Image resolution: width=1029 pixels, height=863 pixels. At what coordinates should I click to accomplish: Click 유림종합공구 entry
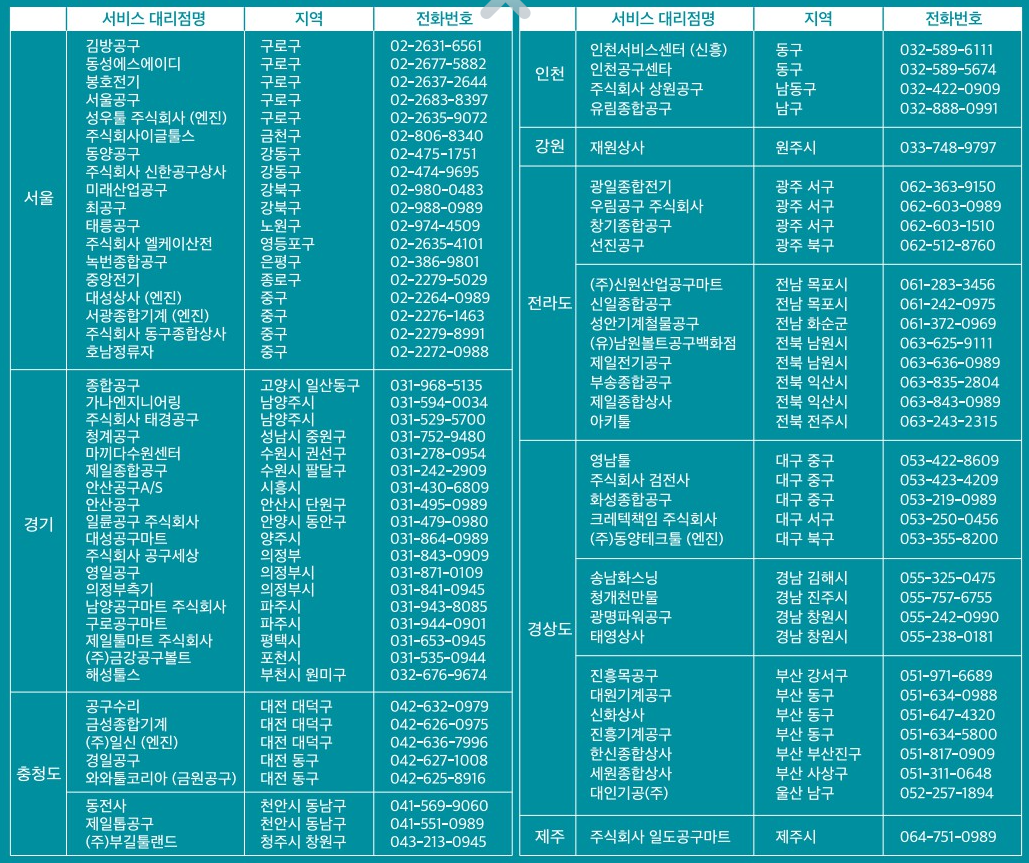point(630,108)
